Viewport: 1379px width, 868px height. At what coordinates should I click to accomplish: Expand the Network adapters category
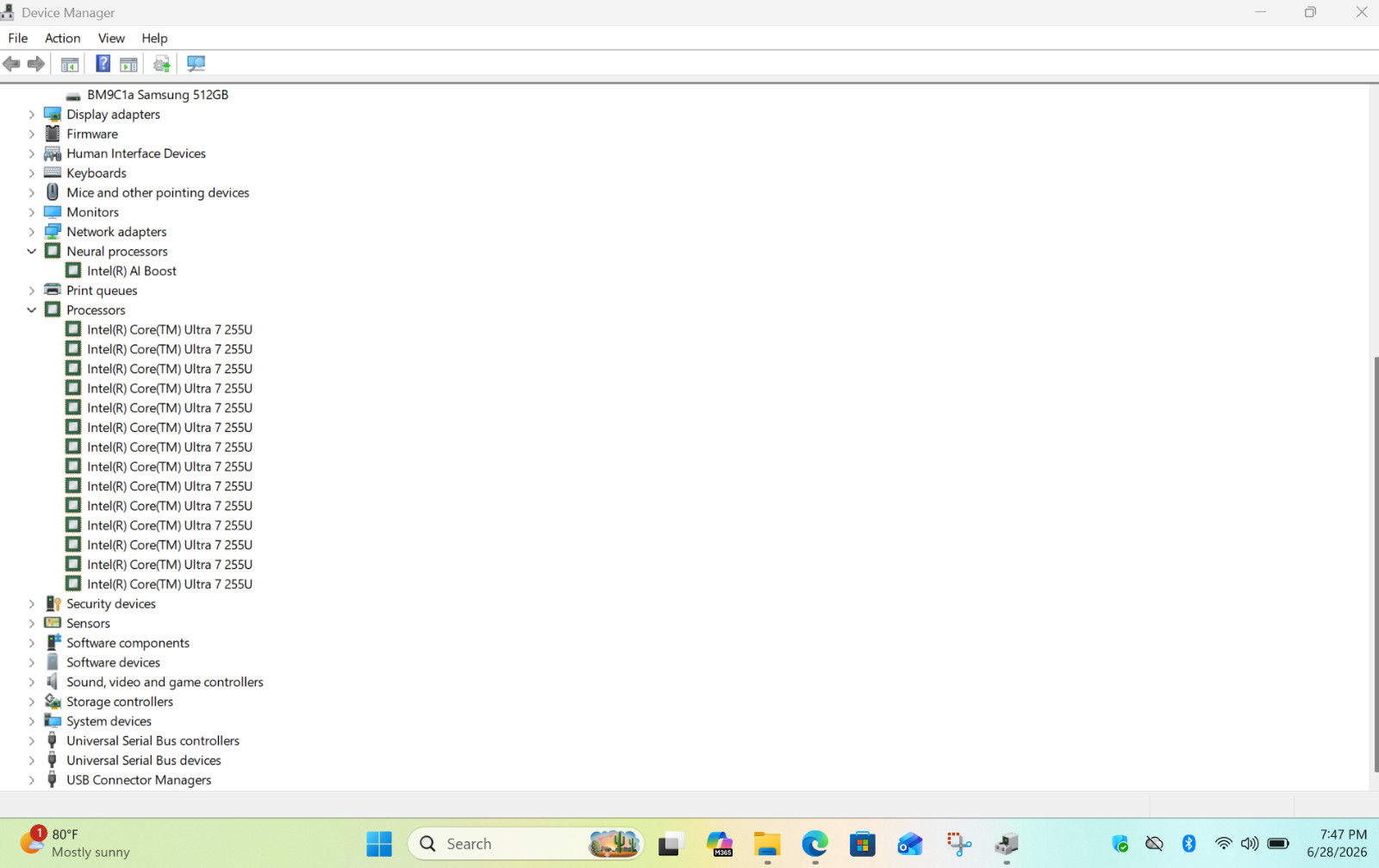(x=32, y=232)
